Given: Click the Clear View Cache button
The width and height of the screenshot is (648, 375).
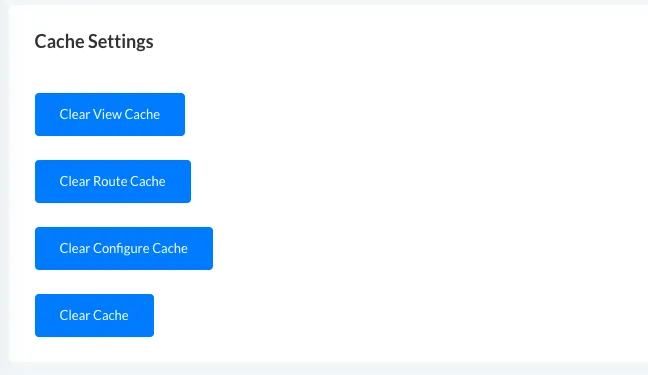Looking at the screenshot, I should [x=110, y=115].
